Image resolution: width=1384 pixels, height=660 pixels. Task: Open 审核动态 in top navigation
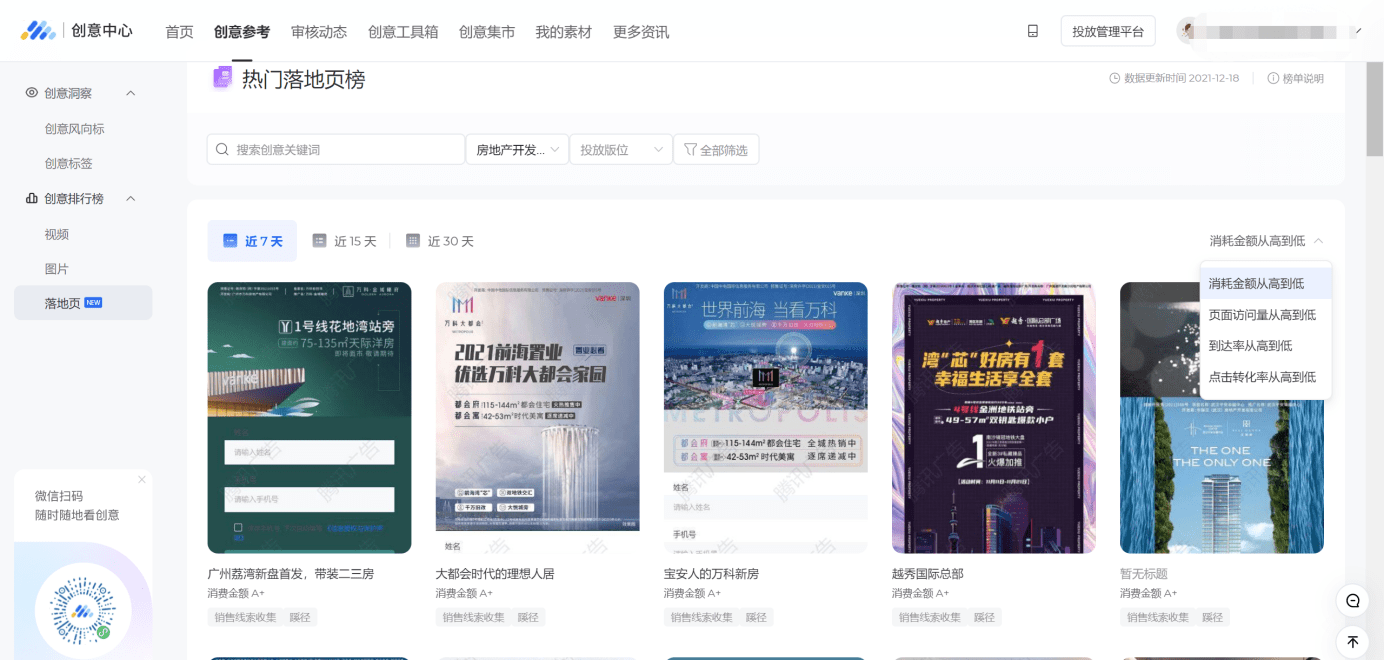[x=319, y=32]
